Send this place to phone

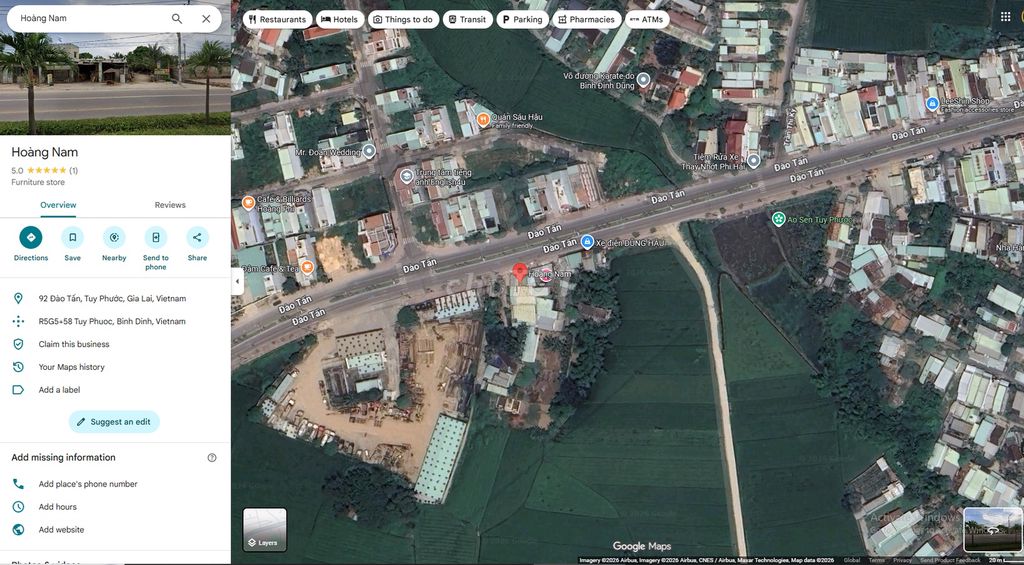click(156, 238)
